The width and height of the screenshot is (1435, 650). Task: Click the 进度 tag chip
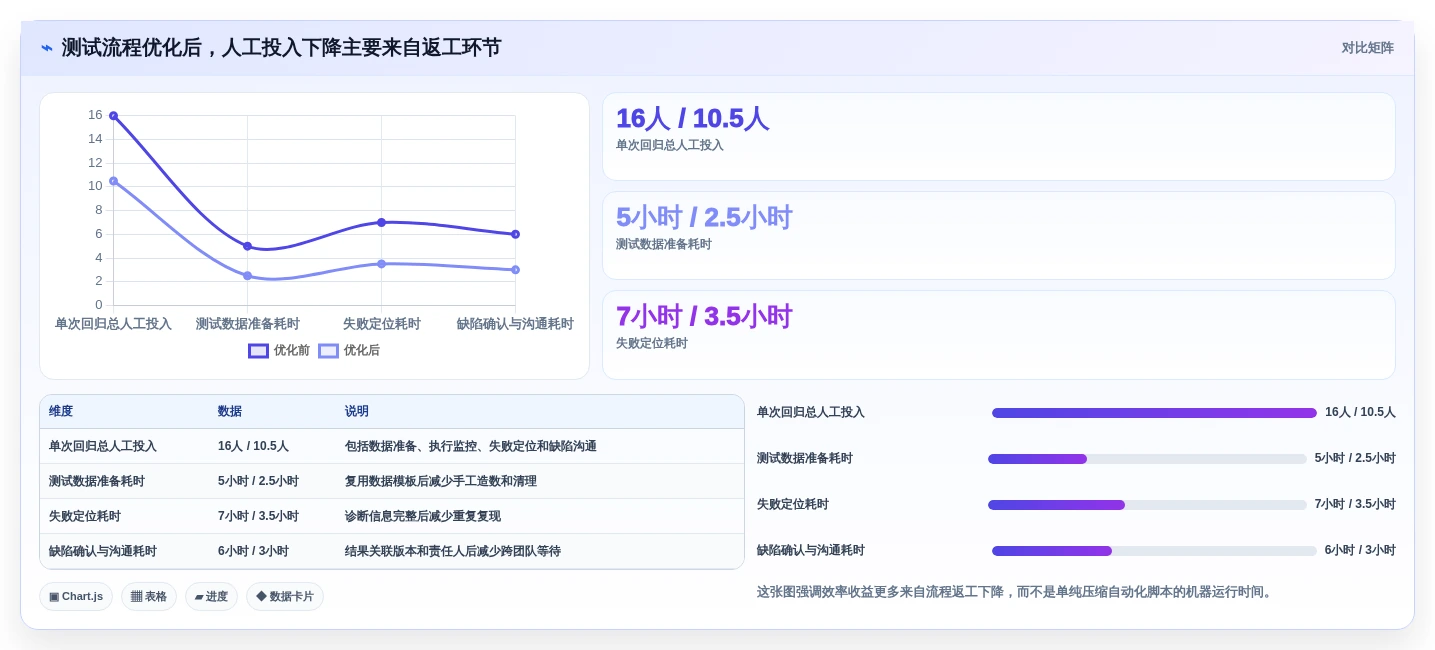tap(211, 597)
